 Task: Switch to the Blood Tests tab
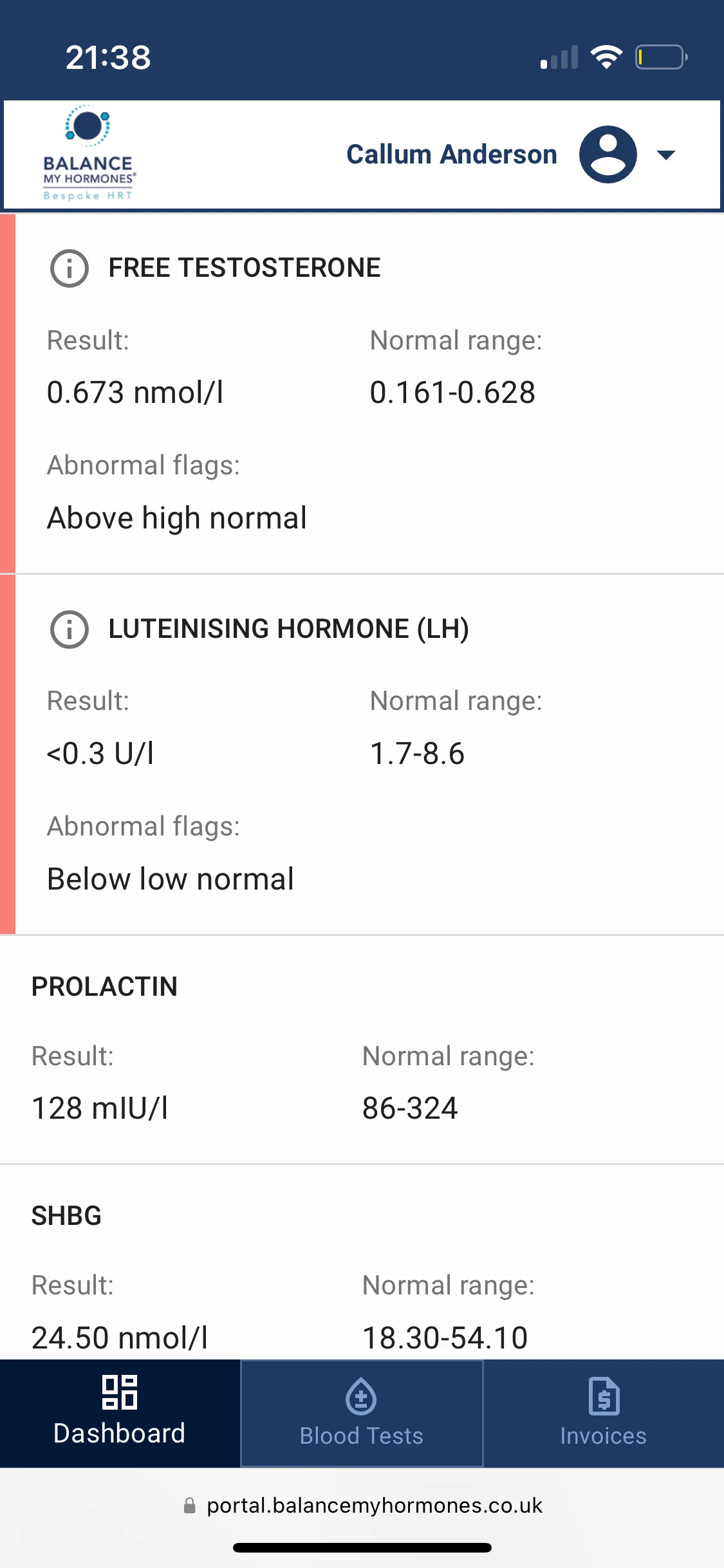click(362, 1414)
